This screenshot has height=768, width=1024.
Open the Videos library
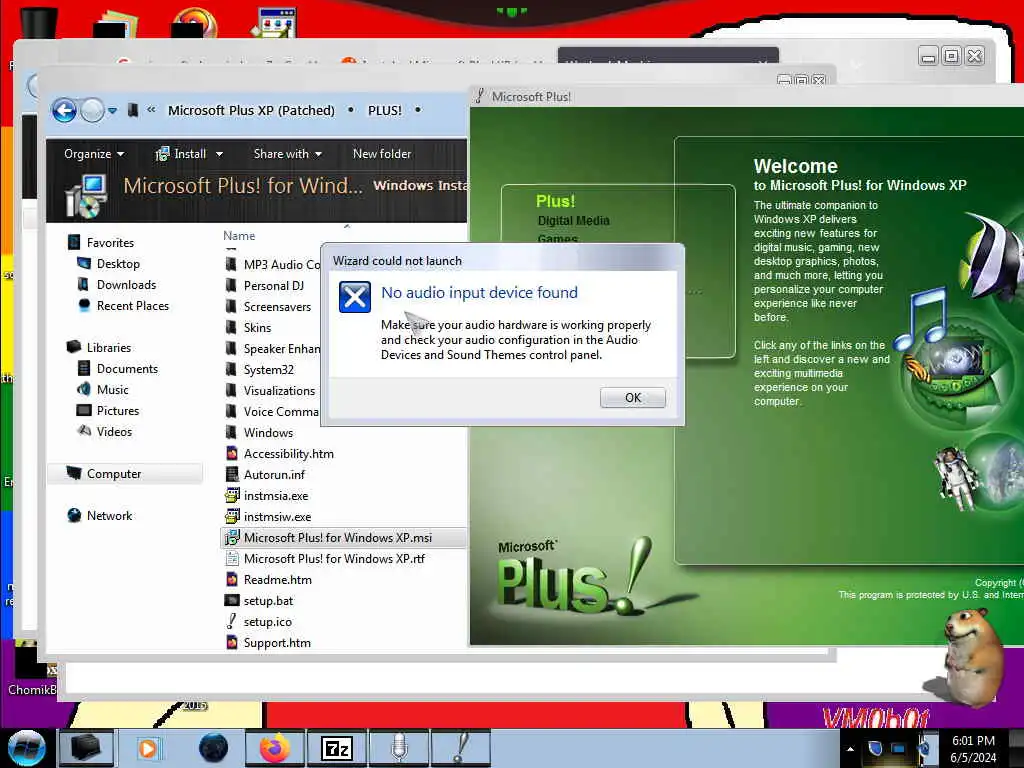pos(114,432)
